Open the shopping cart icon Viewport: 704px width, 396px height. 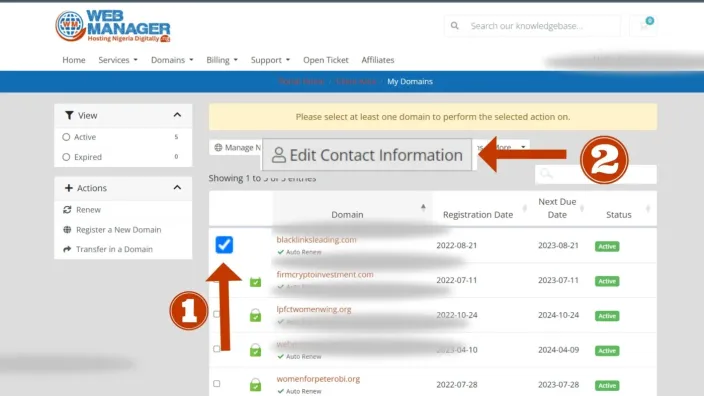644,26
